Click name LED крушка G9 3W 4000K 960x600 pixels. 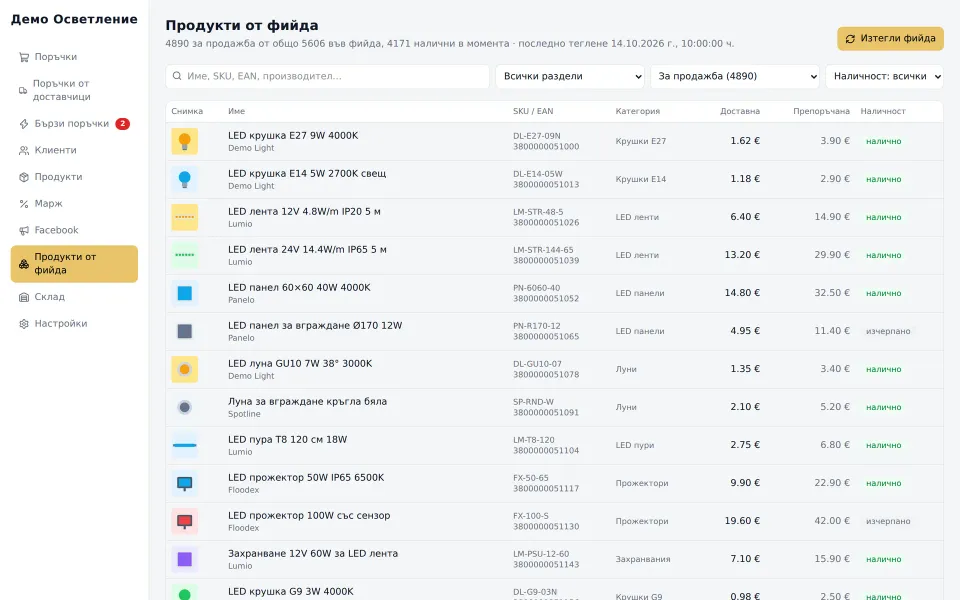(x=291, y=591)
